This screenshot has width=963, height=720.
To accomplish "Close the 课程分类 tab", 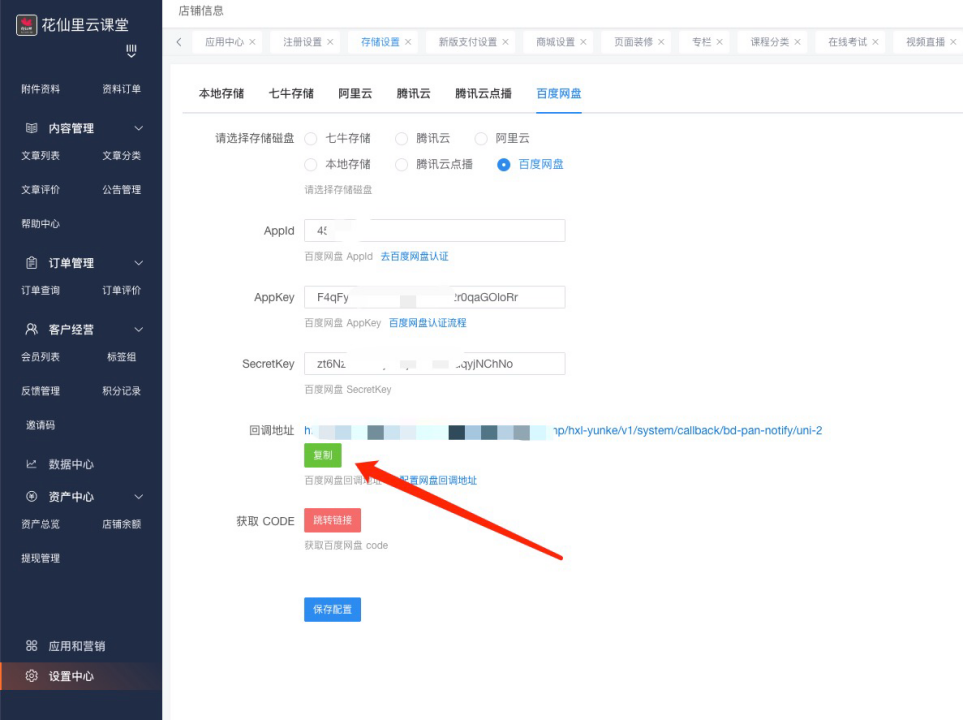I will [798, 42].
